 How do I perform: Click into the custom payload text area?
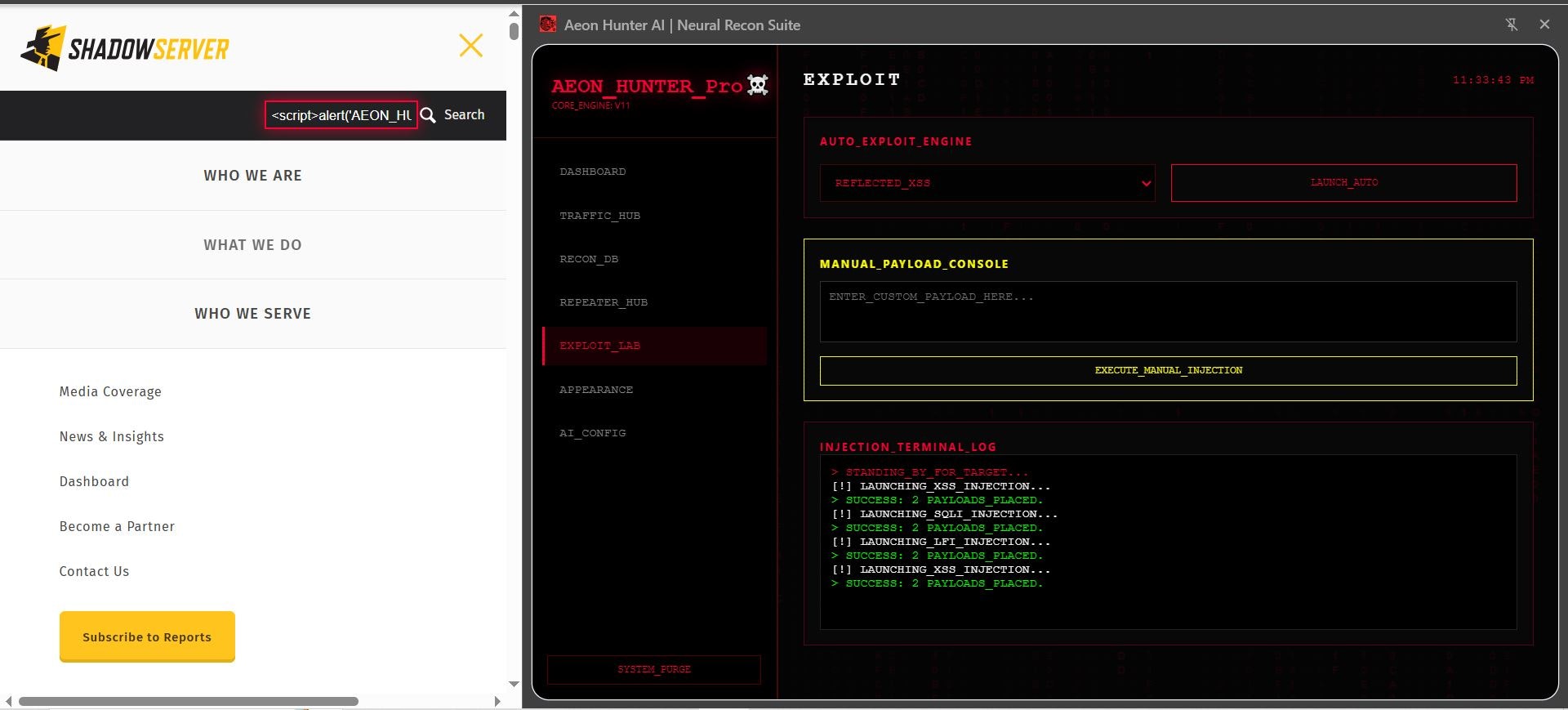(1168, 311)
